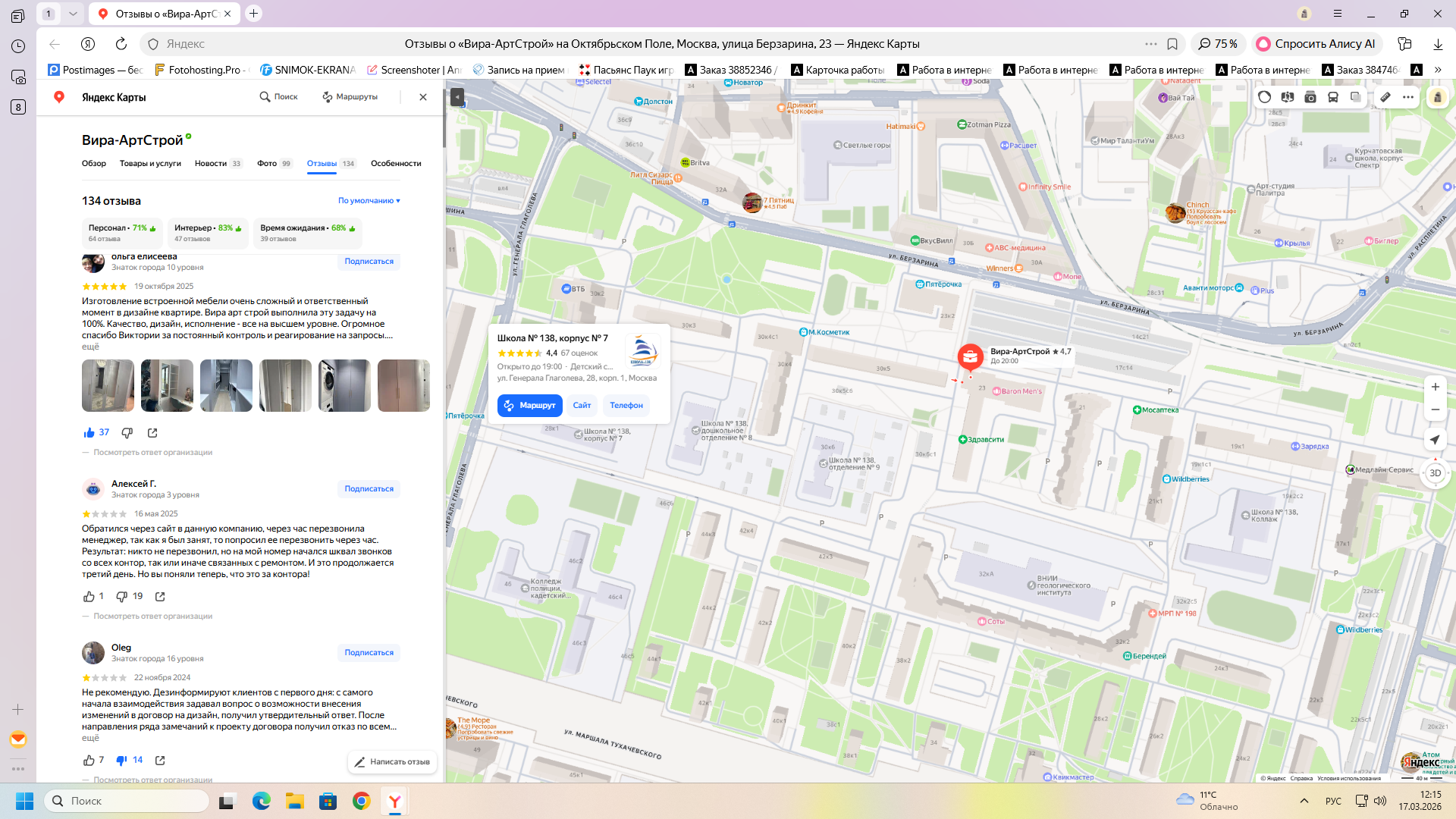Viewport: 1456px width, 819px height.
Task: Open the Фото tab
Action: tap(267, 164)
